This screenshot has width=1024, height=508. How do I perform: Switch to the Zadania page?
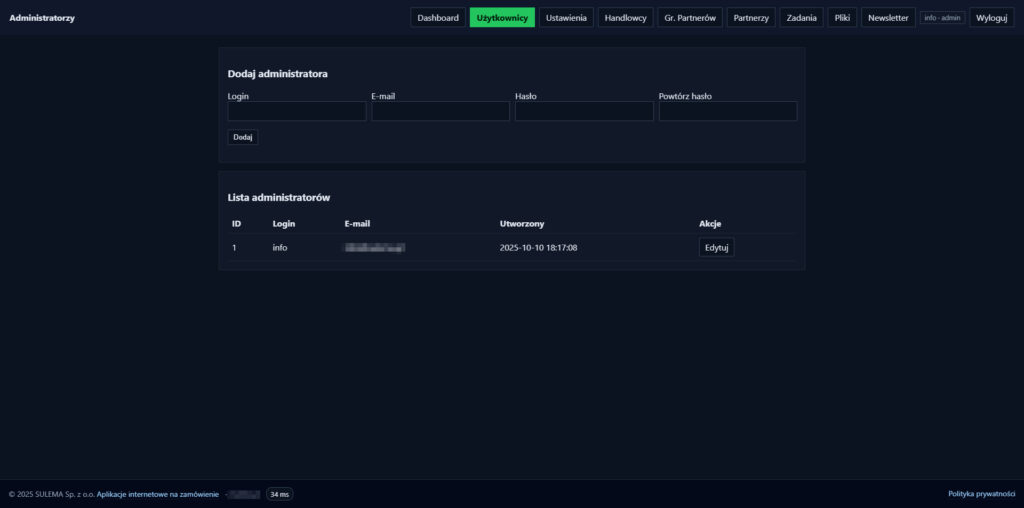(x=802, y=18)
